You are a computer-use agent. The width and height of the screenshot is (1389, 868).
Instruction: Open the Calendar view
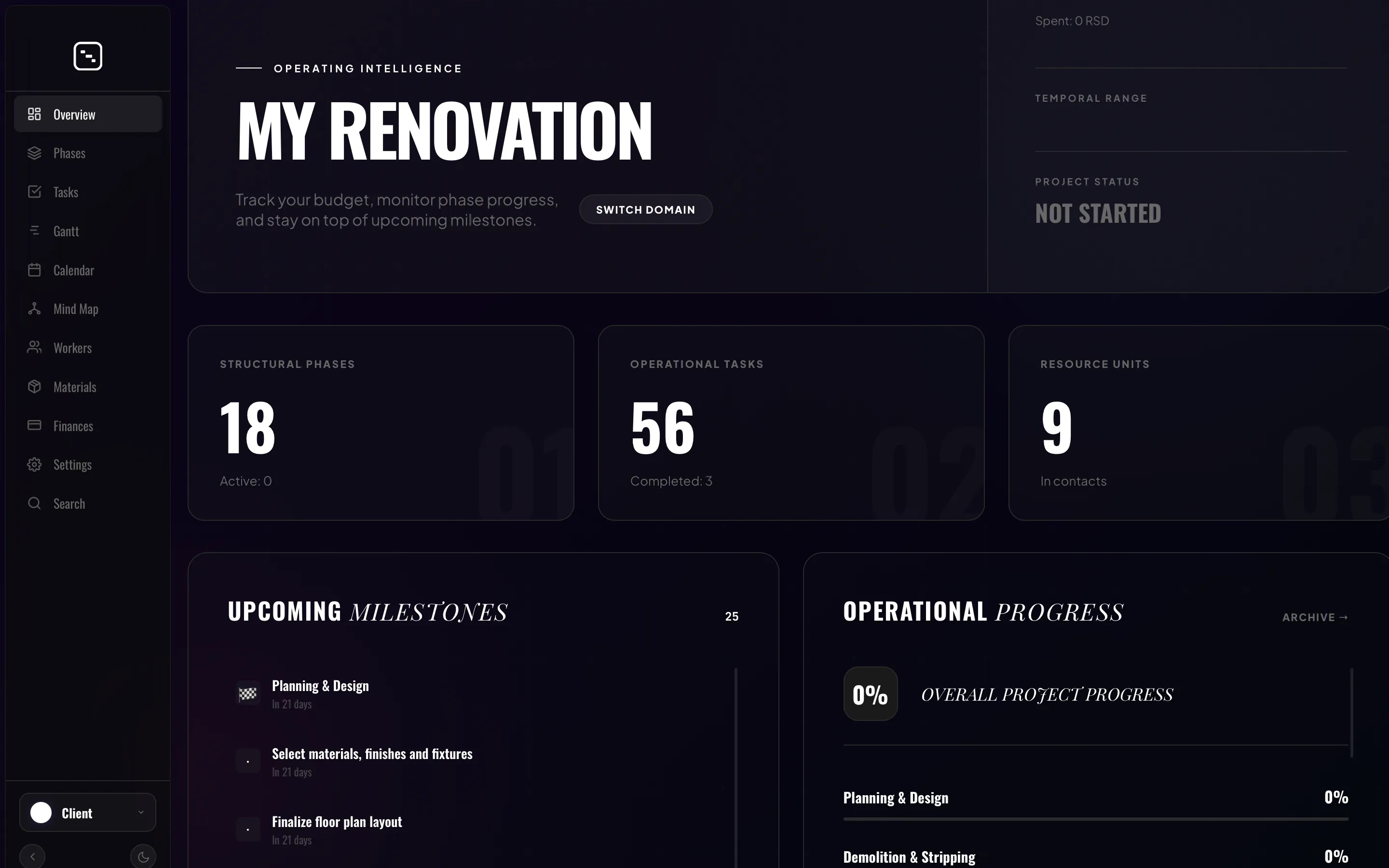click(73, 270)
